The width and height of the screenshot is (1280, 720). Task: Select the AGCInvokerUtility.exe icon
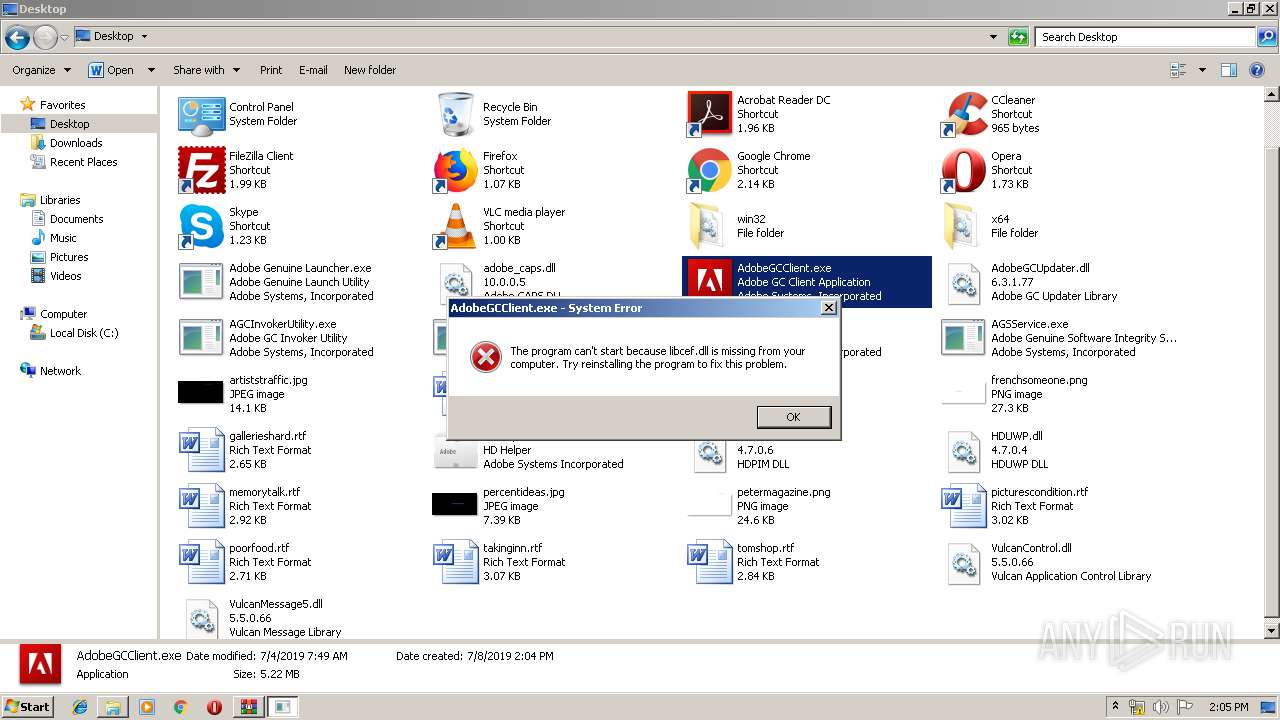[201, 338]
